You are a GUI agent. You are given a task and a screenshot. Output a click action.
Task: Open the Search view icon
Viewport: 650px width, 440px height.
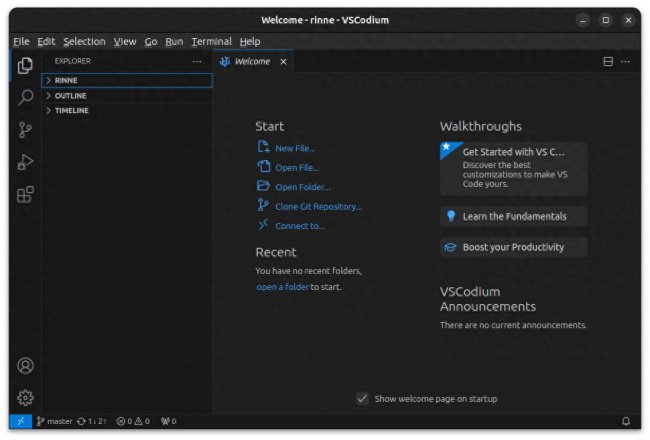[25, 97]
